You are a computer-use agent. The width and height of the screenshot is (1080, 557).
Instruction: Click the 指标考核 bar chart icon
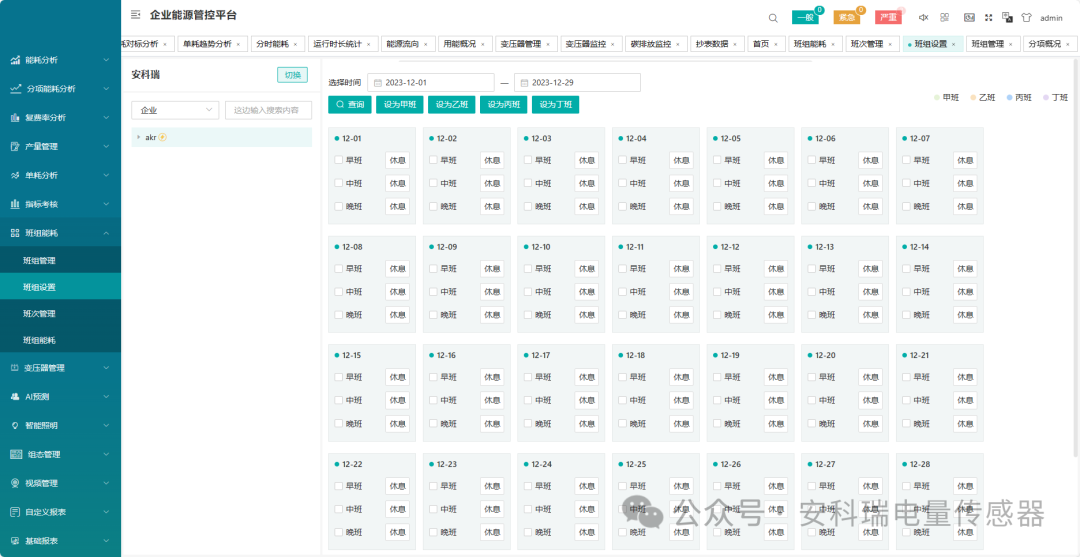click(15, 204)
